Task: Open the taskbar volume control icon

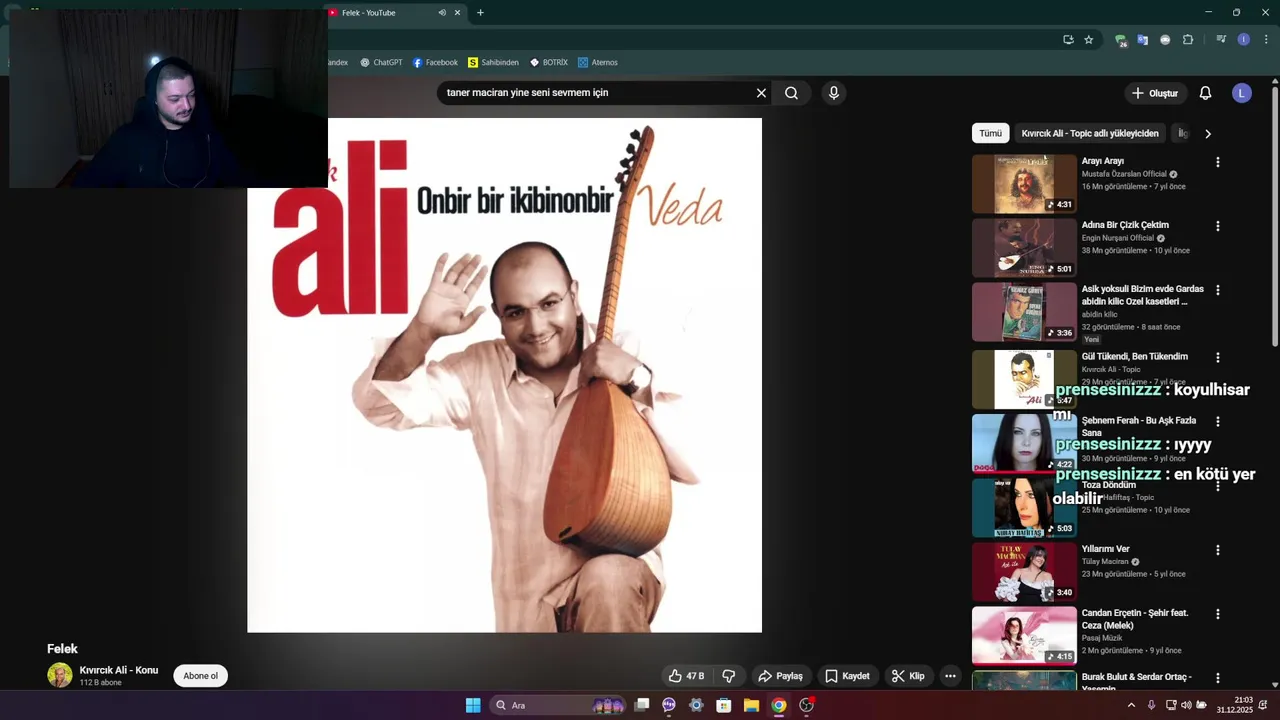Action: (x=1186, y=705)
